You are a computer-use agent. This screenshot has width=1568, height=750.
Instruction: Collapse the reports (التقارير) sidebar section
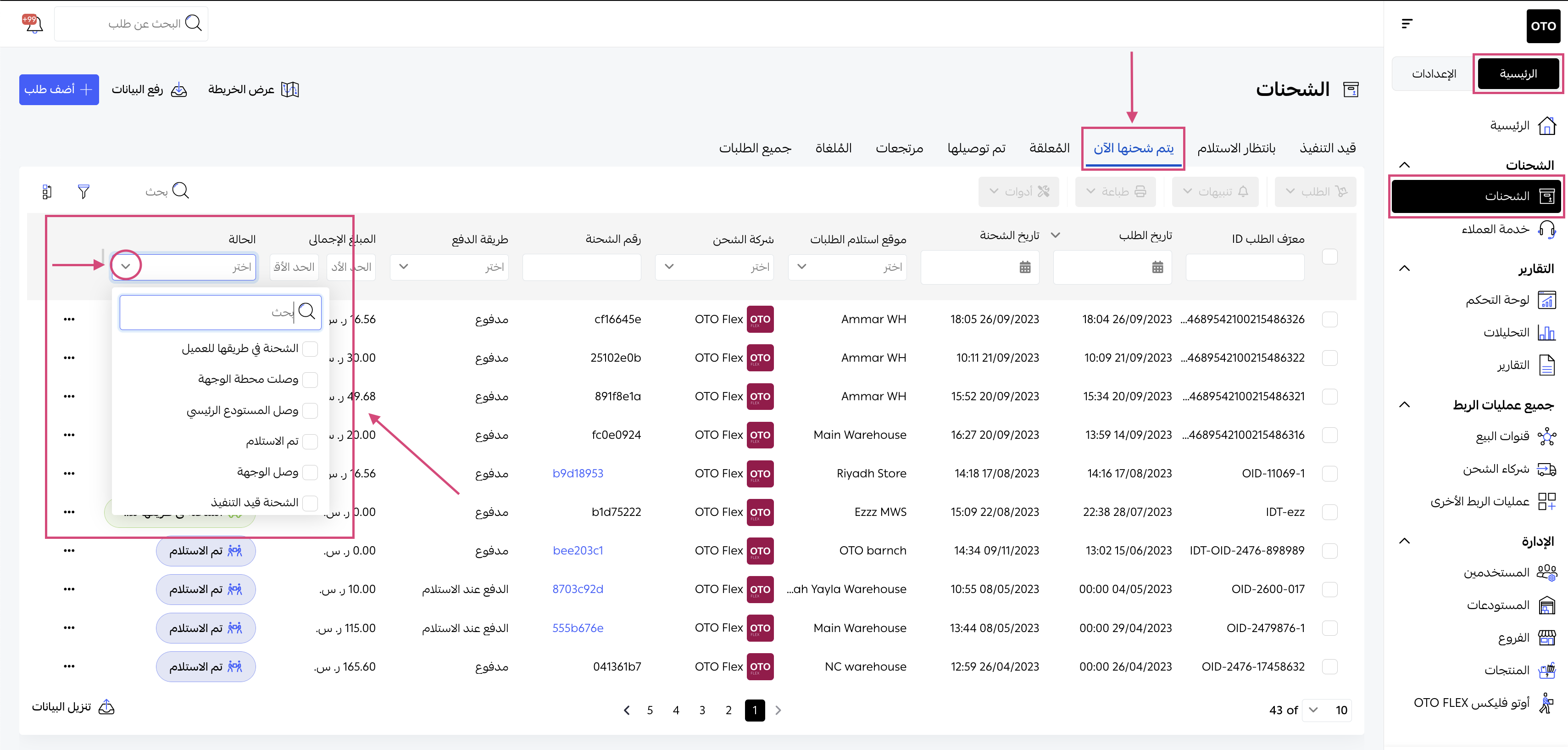pyautogui.click(x=1405, y=269)
